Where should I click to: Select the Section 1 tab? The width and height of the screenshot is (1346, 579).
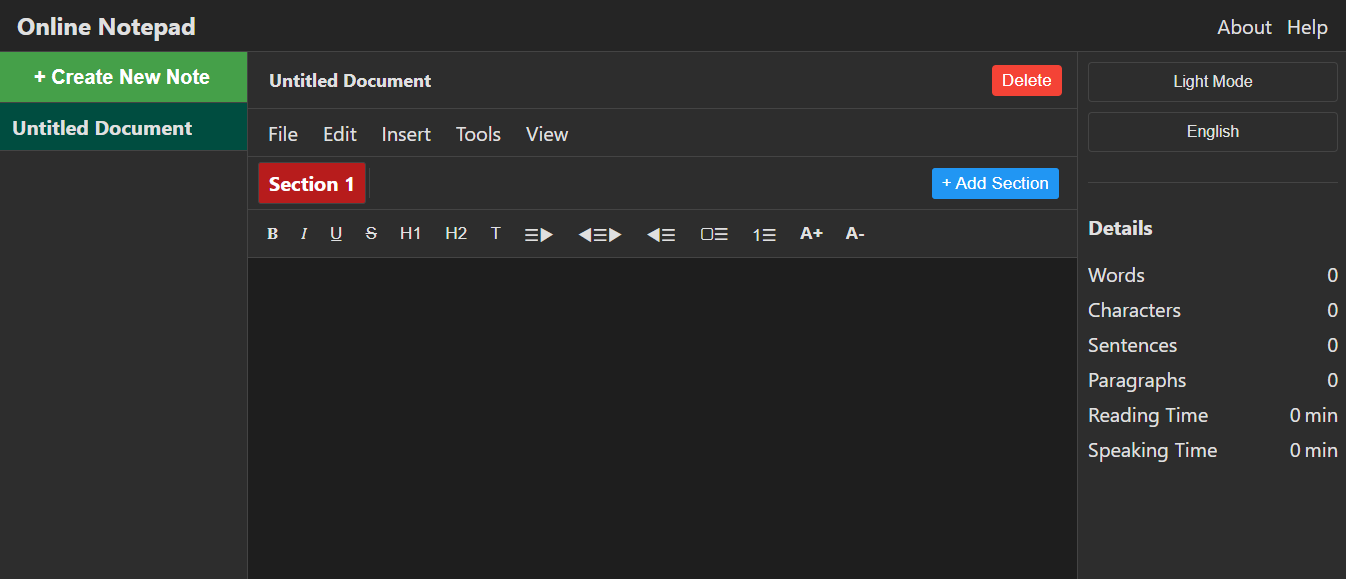point(311,183)
